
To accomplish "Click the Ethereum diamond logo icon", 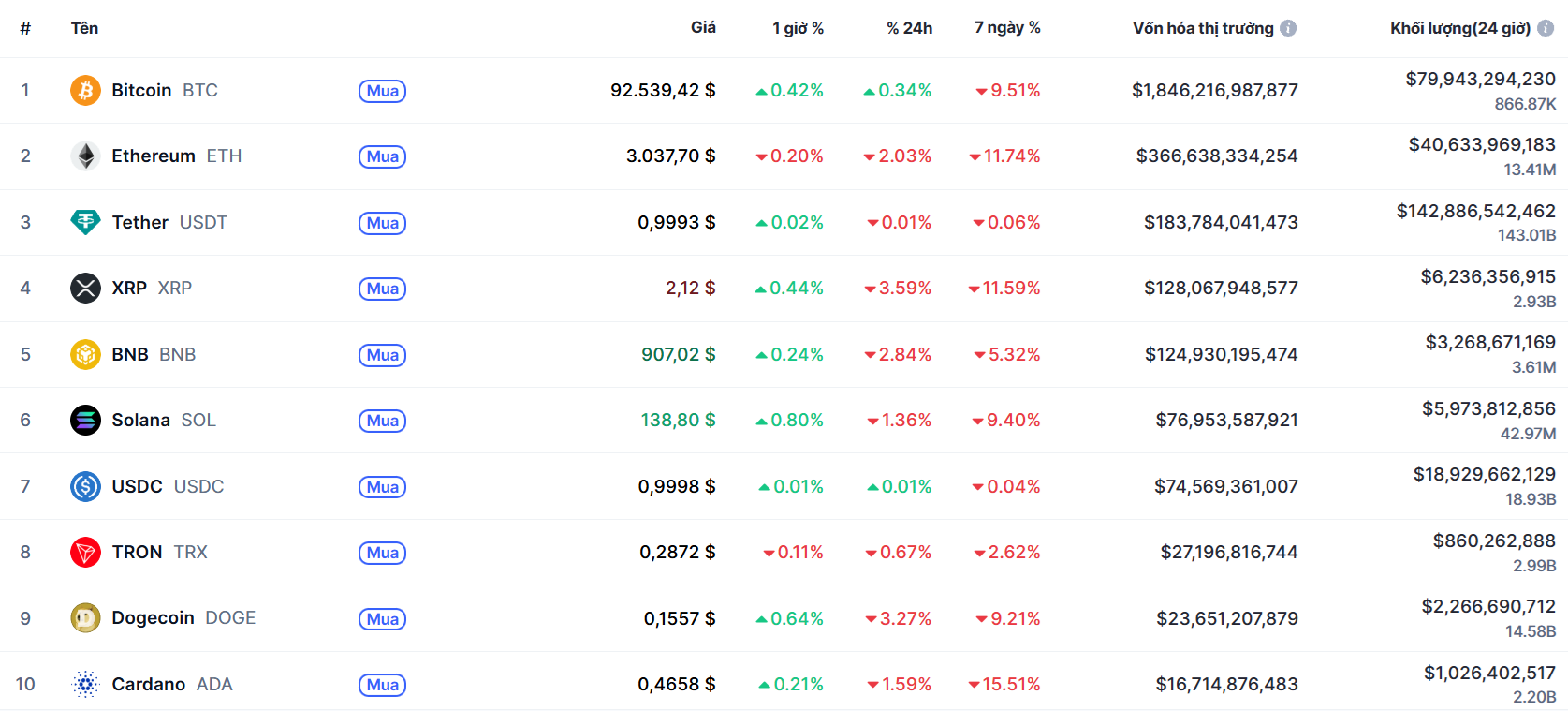I will pos(85,156).
